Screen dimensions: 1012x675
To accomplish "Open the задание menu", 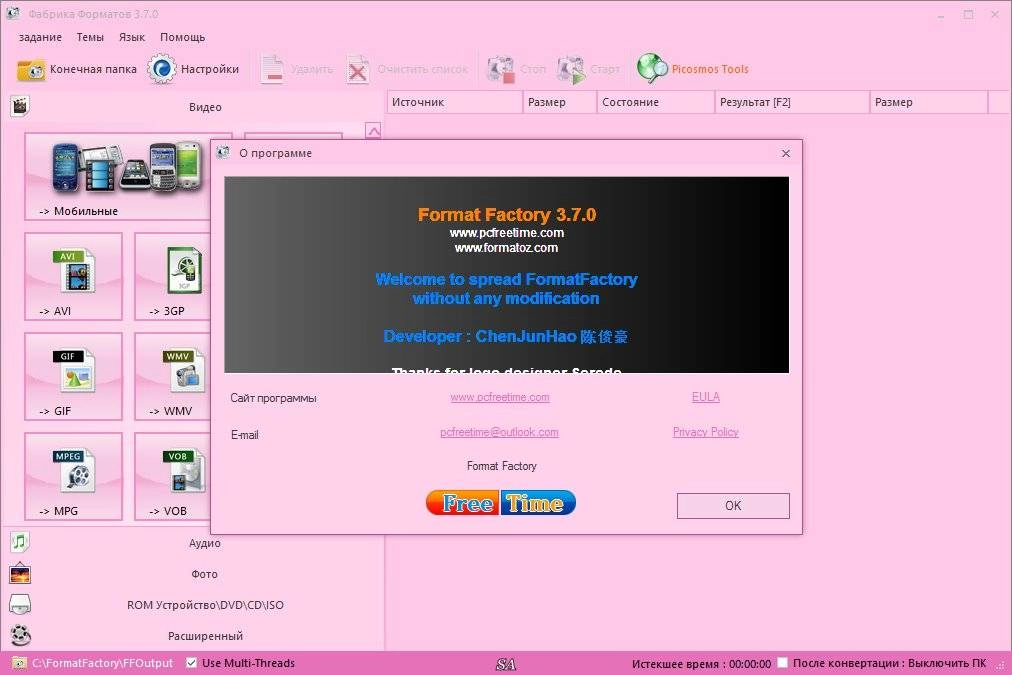I will point(40,37).
